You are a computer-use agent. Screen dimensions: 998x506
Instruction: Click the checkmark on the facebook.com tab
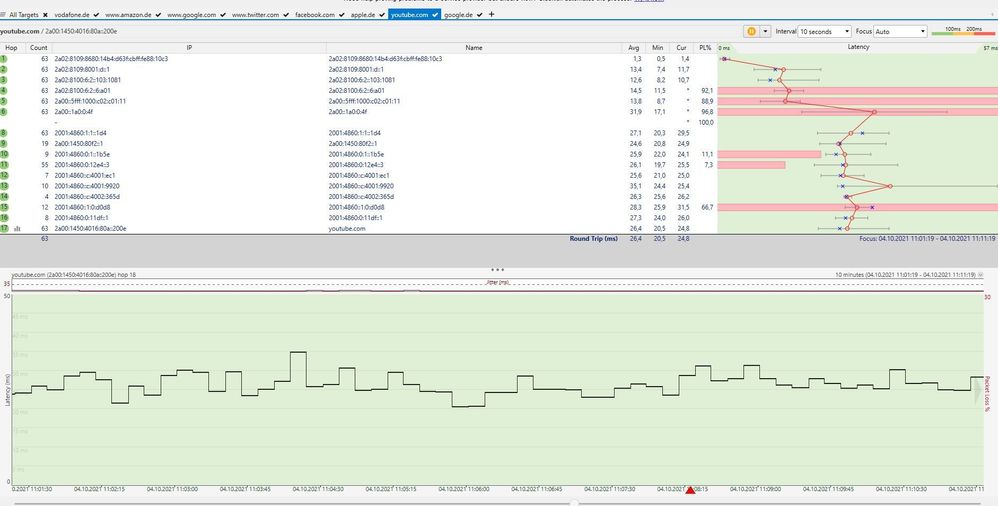click(341, 15)
